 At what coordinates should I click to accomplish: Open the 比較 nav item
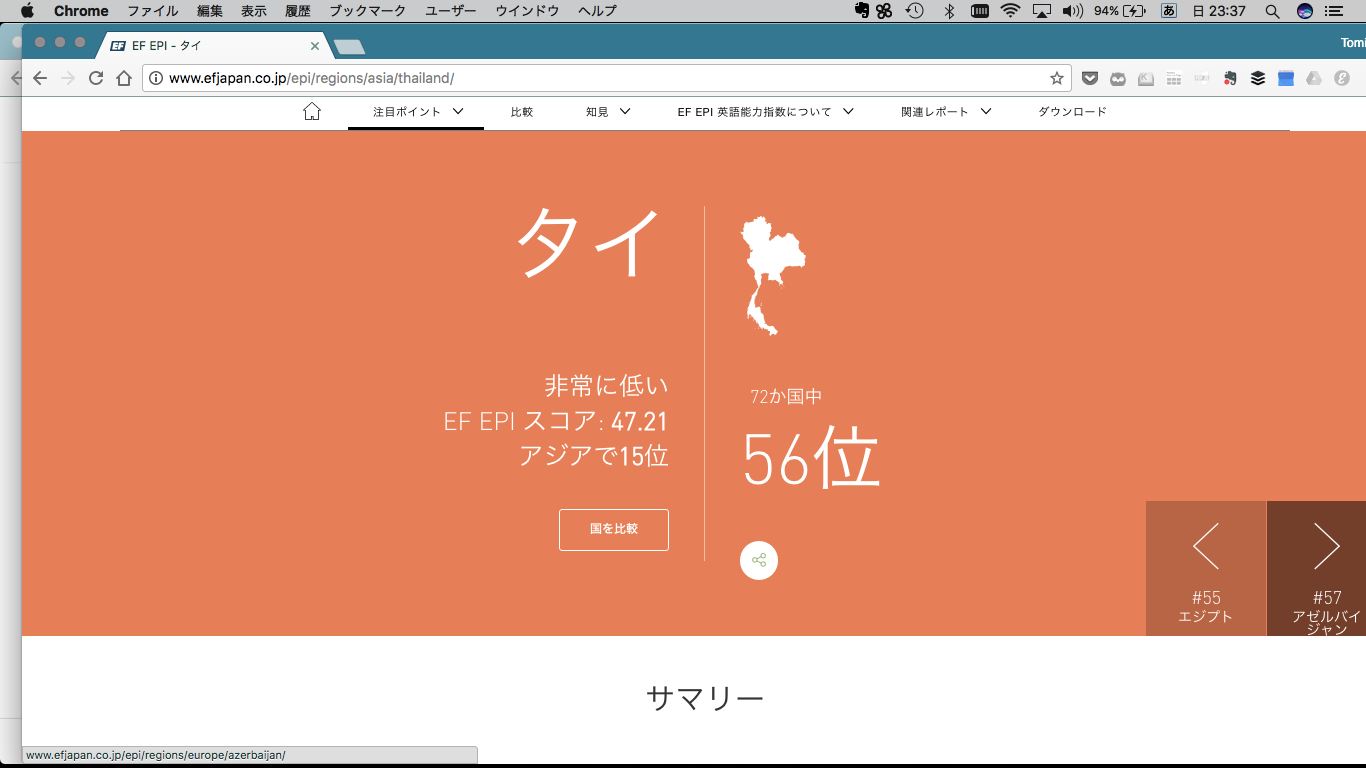pyautogui.click(x=522, y=111)
